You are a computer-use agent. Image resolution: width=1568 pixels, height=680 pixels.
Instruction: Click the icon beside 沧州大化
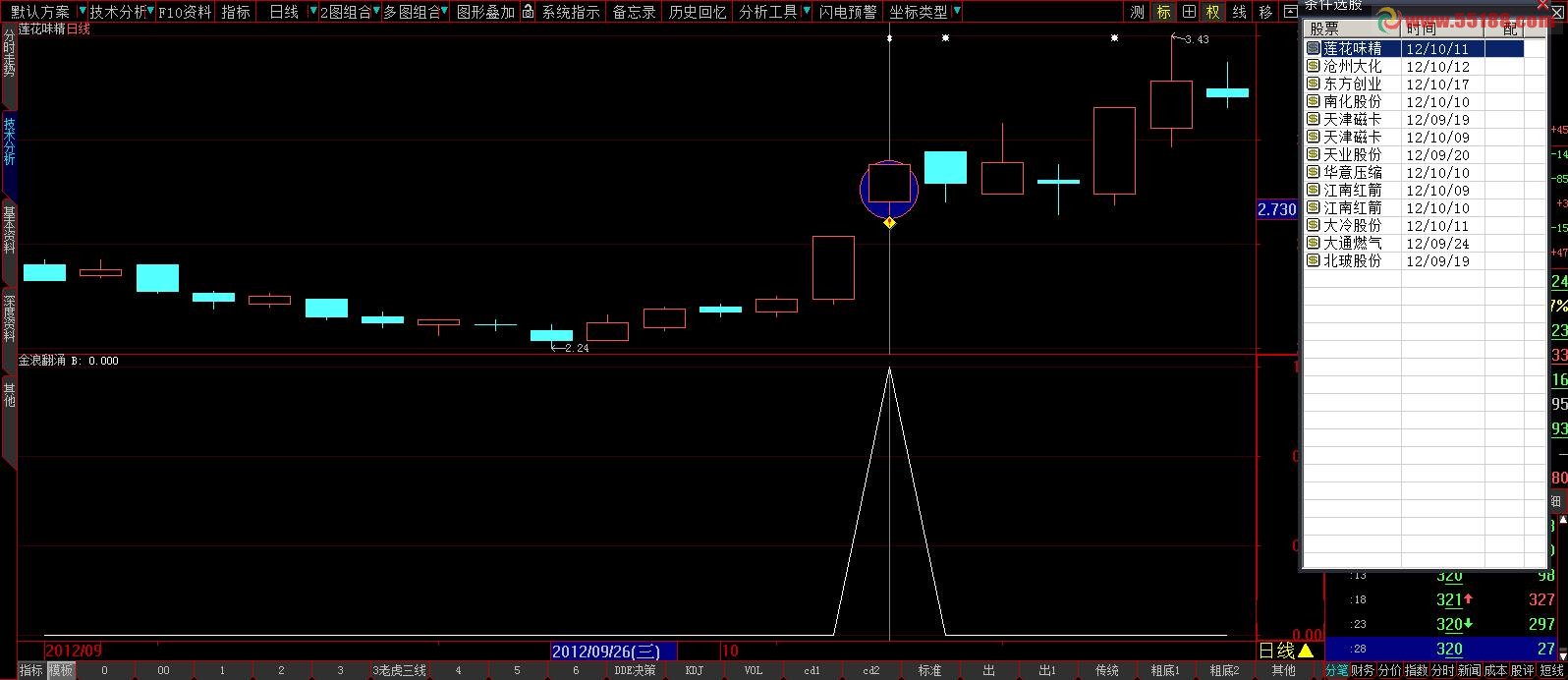[x=1313, y=66]
